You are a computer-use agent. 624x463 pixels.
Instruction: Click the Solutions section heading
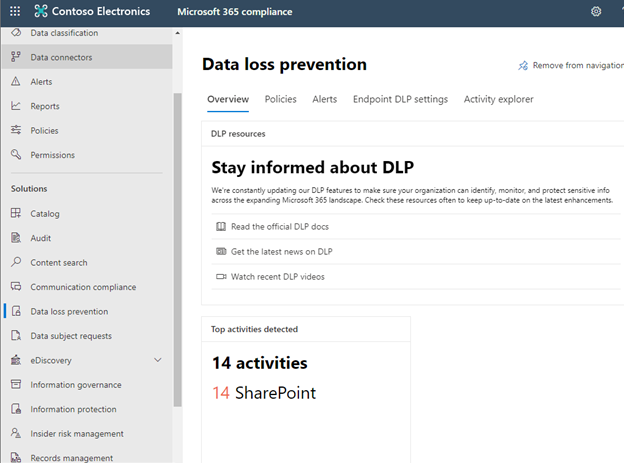click(x=29, y=189)
